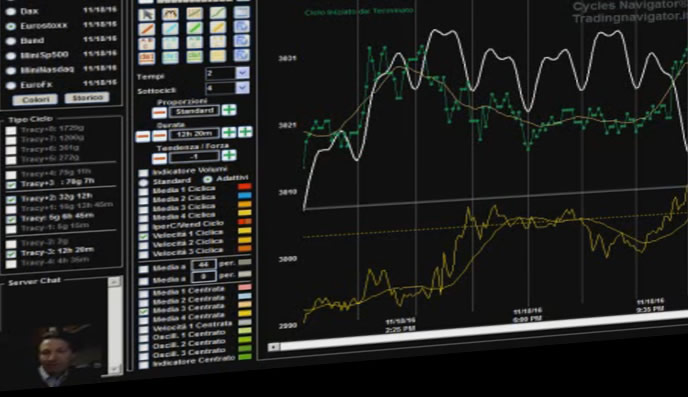Select the Bund instrument
The height and width of the screenshot is (397, 688).
tap(10, 41)
